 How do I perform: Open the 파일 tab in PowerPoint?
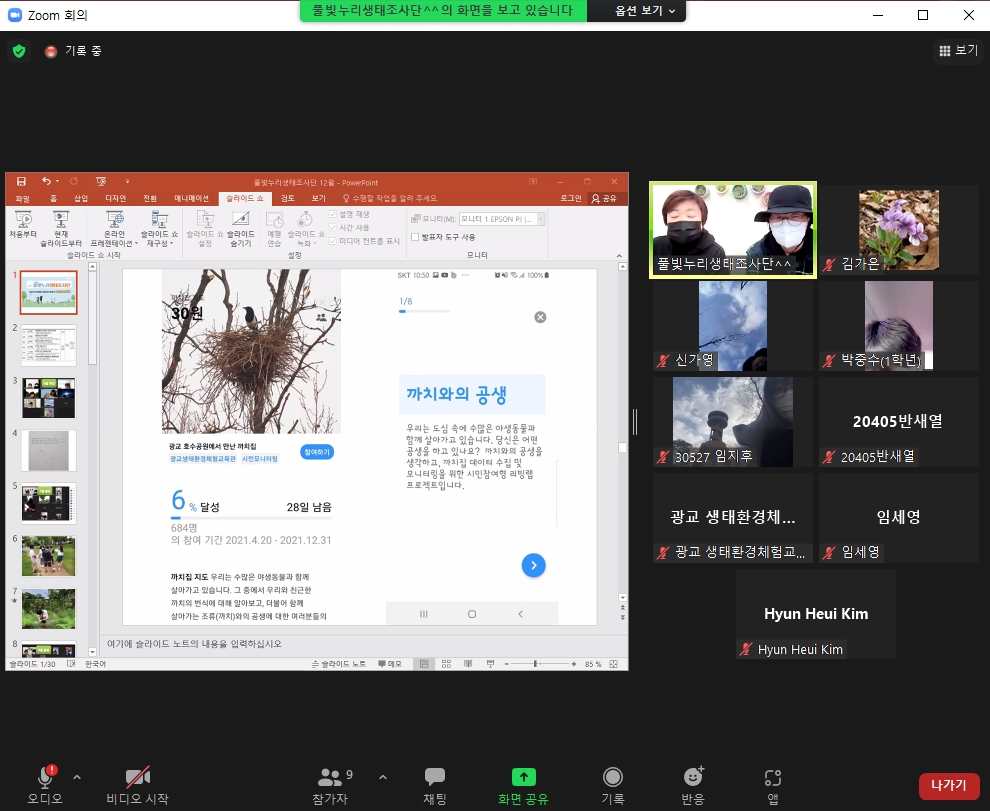tap(23, 198)
